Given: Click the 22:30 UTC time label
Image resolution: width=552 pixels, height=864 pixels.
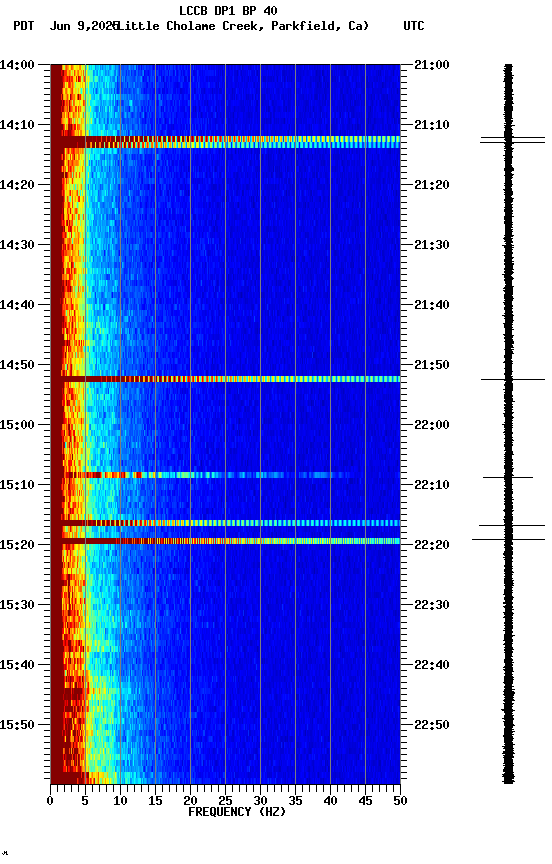Looking at the screenshot, I should coord(432,606).
